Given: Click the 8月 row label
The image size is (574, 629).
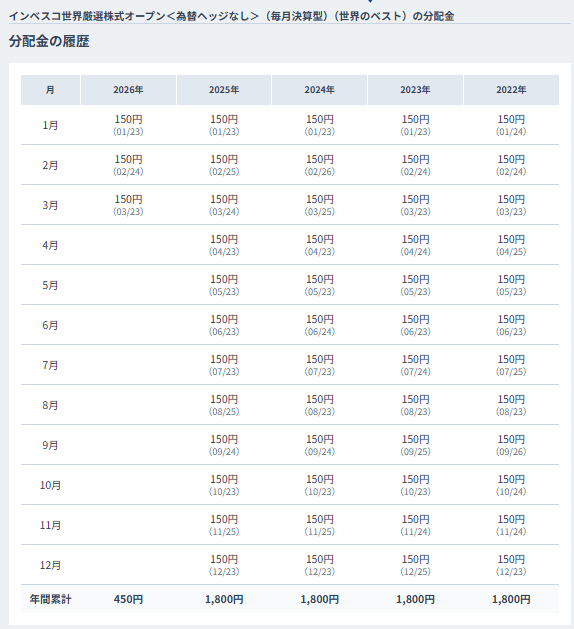Looking at the screenshot, I should coord(50,405).
